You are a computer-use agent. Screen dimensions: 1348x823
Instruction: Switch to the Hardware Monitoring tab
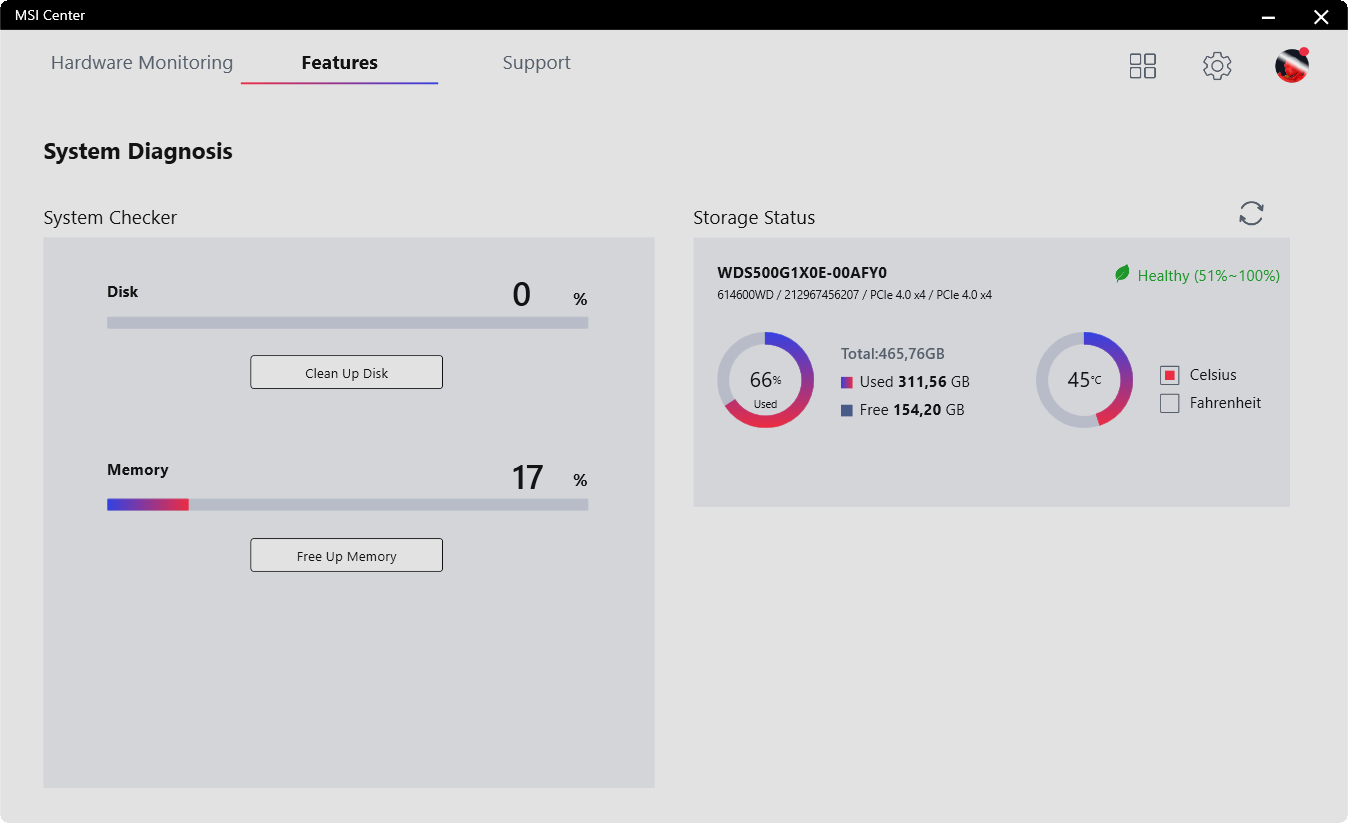pyautogui.click(x=142, y=62)
